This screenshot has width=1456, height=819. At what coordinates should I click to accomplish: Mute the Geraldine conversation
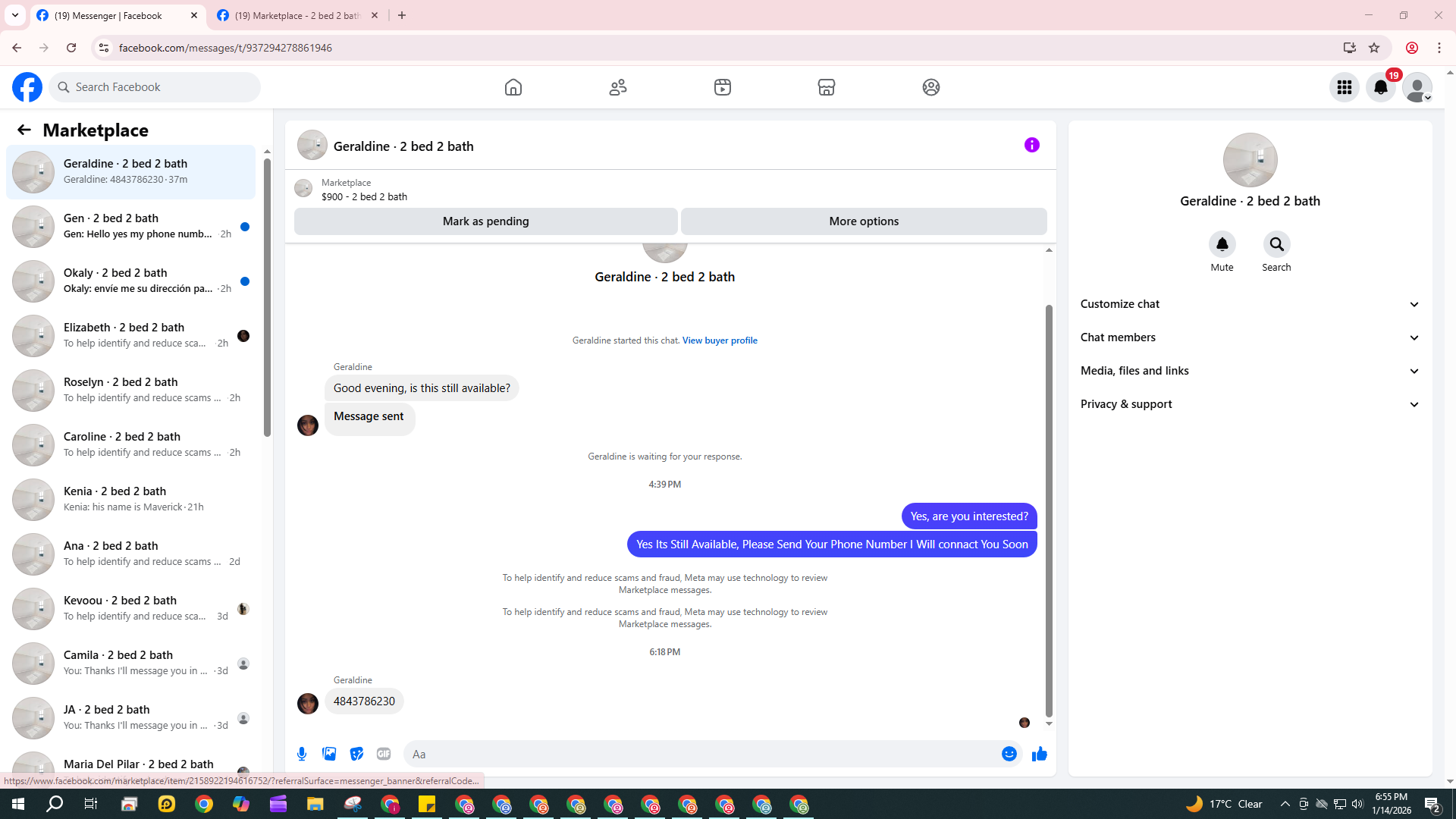click(1222, 245)
